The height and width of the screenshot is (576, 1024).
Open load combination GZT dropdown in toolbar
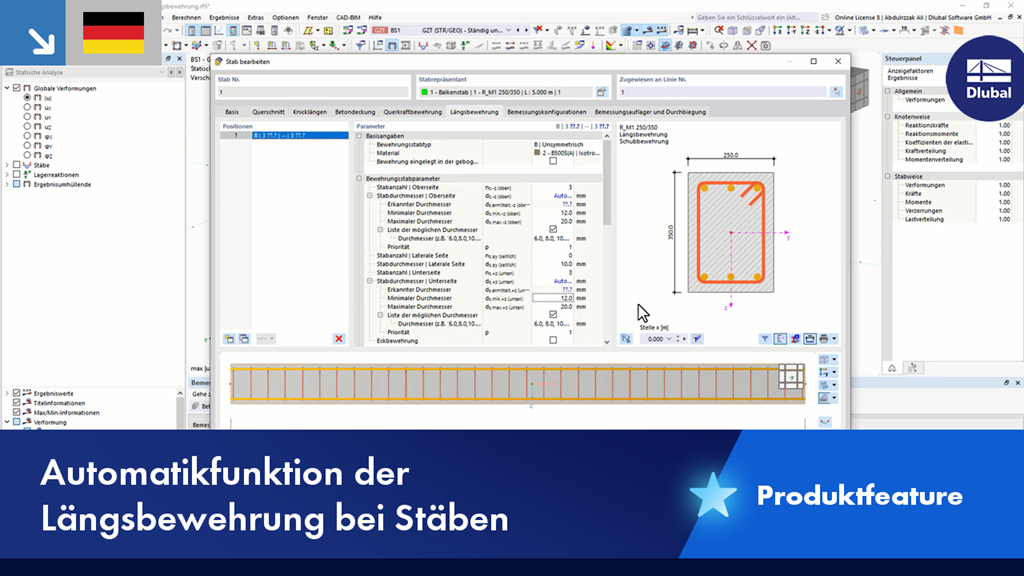point(508,30)
